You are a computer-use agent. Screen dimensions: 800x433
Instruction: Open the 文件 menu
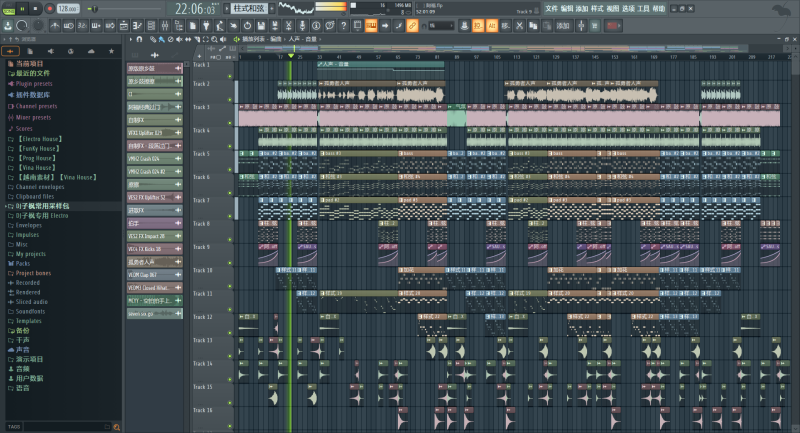click(551, 8)
